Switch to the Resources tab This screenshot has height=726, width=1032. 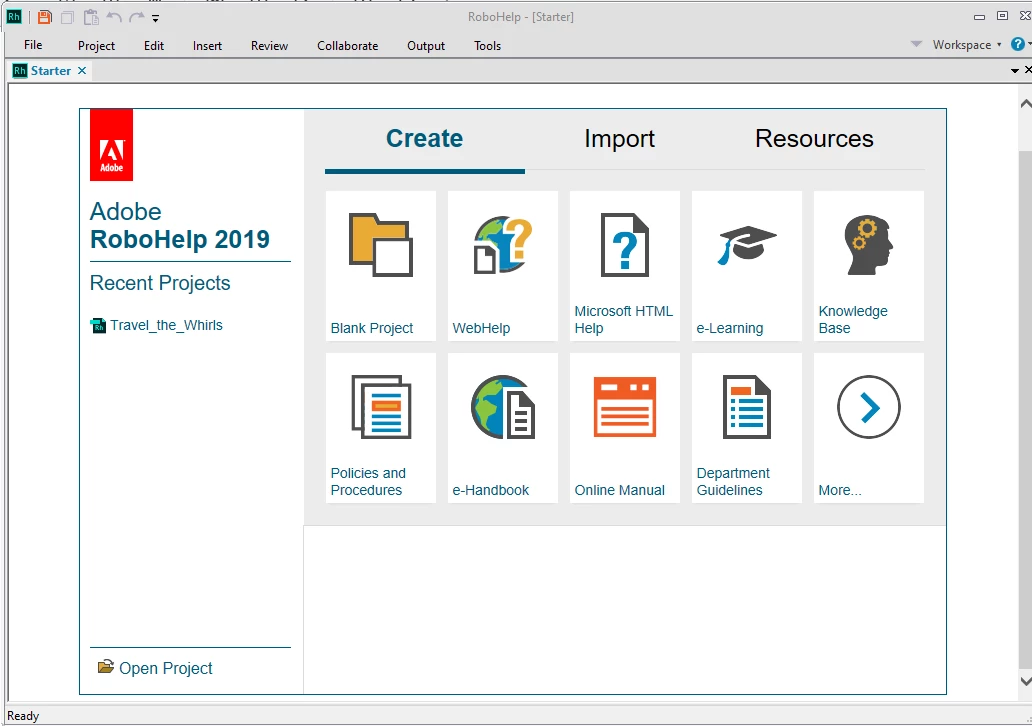(x=814, y=139)
